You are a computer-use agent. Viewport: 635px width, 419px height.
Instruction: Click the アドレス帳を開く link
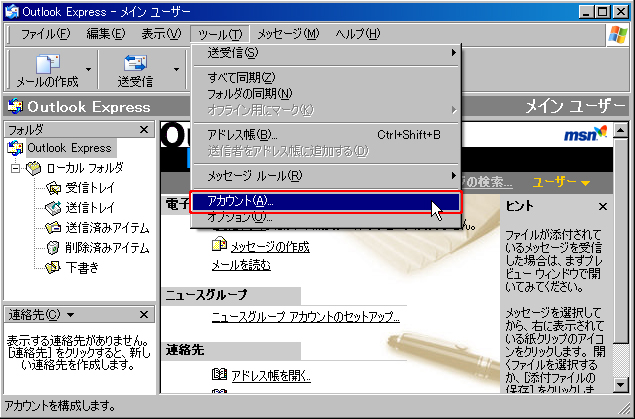click(x=271, y=376)
